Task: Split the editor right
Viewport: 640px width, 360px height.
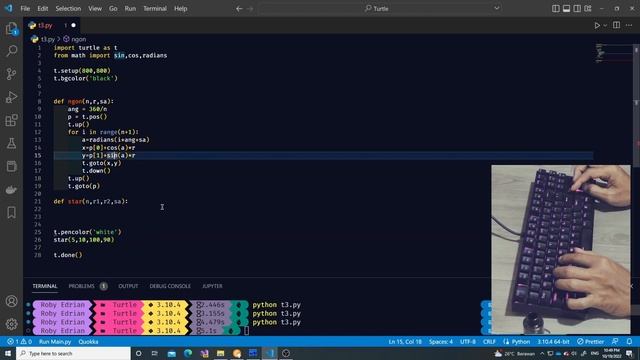Action: click(x=616, y=25)
